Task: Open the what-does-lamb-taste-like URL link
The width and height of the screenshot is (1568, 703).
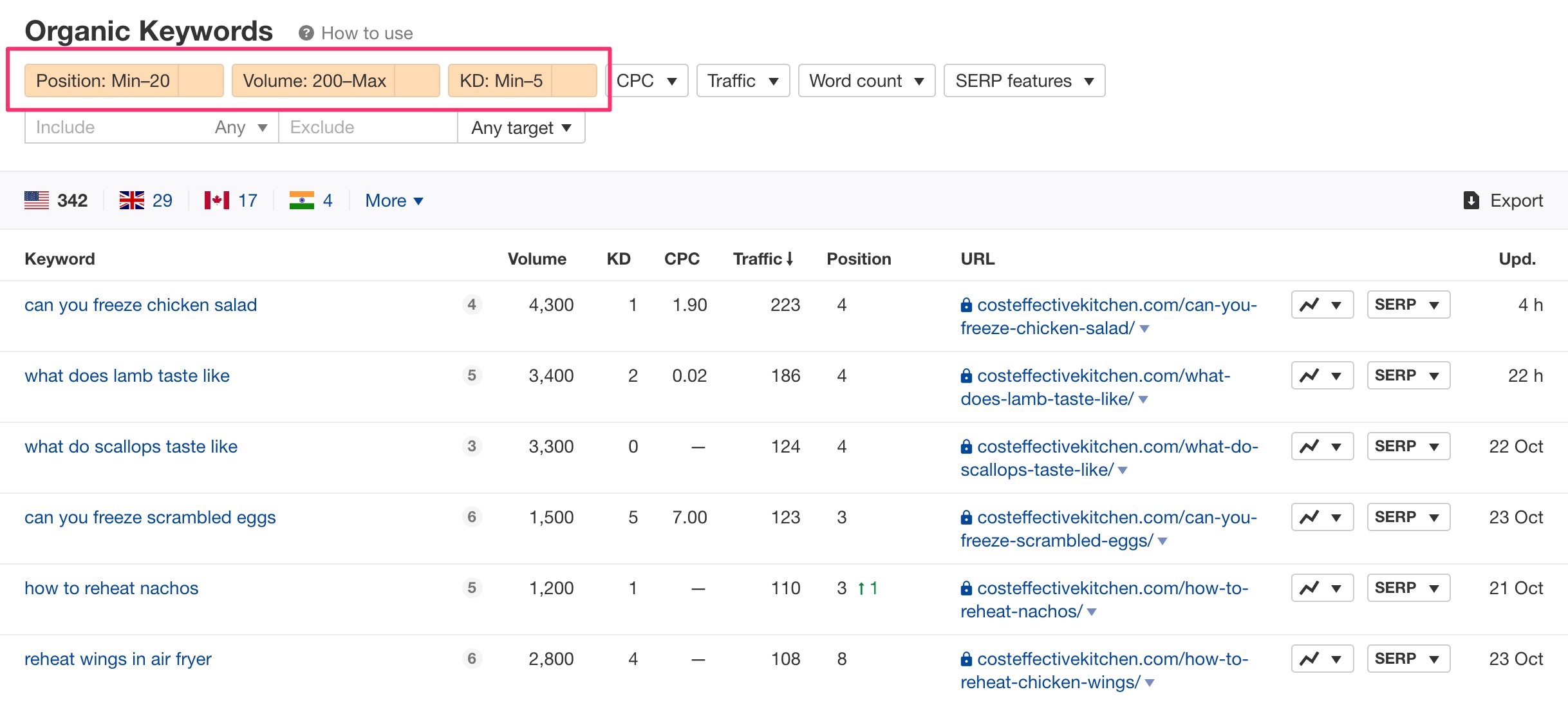Action: [x=1096, y=387]
